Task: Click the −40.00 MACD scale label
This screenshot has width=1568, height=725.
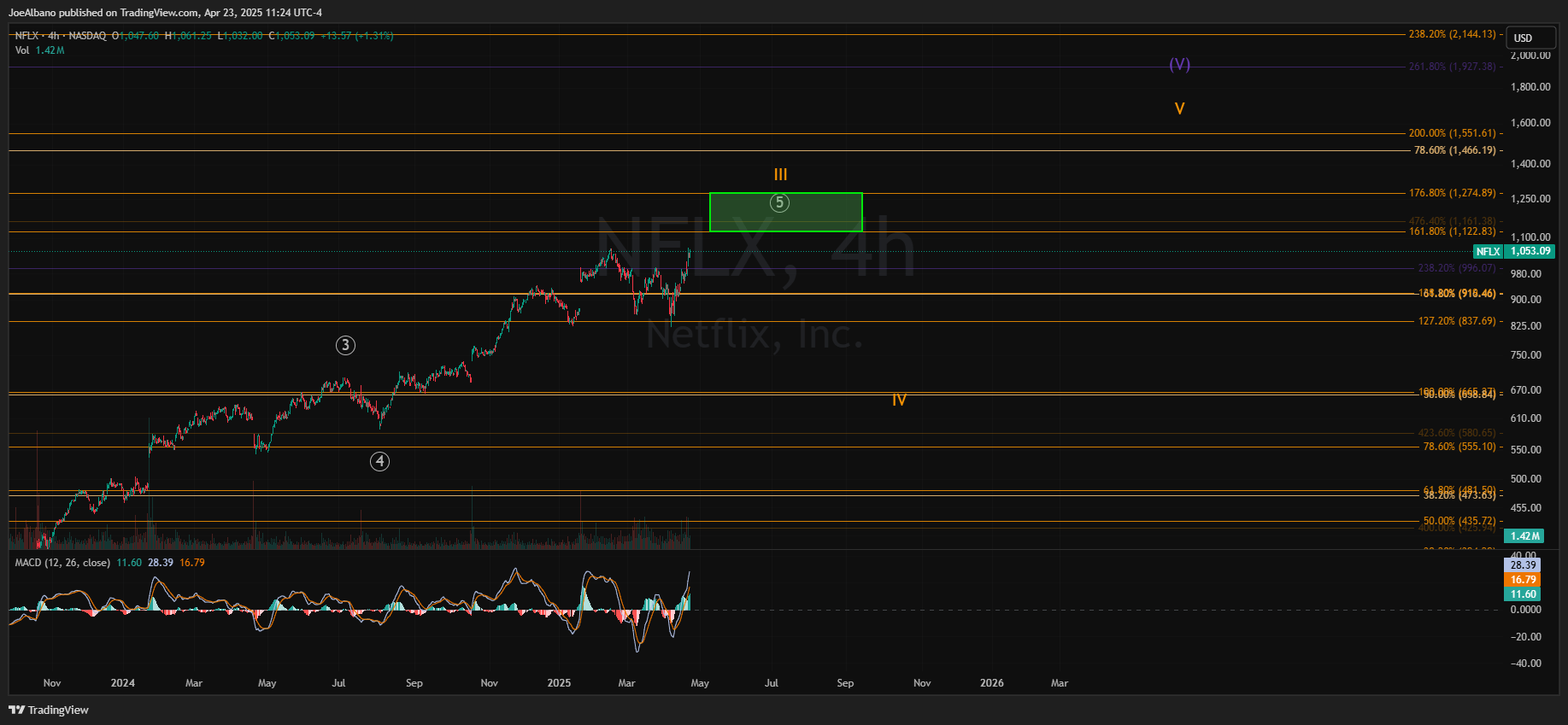Action: [1525, 664]
